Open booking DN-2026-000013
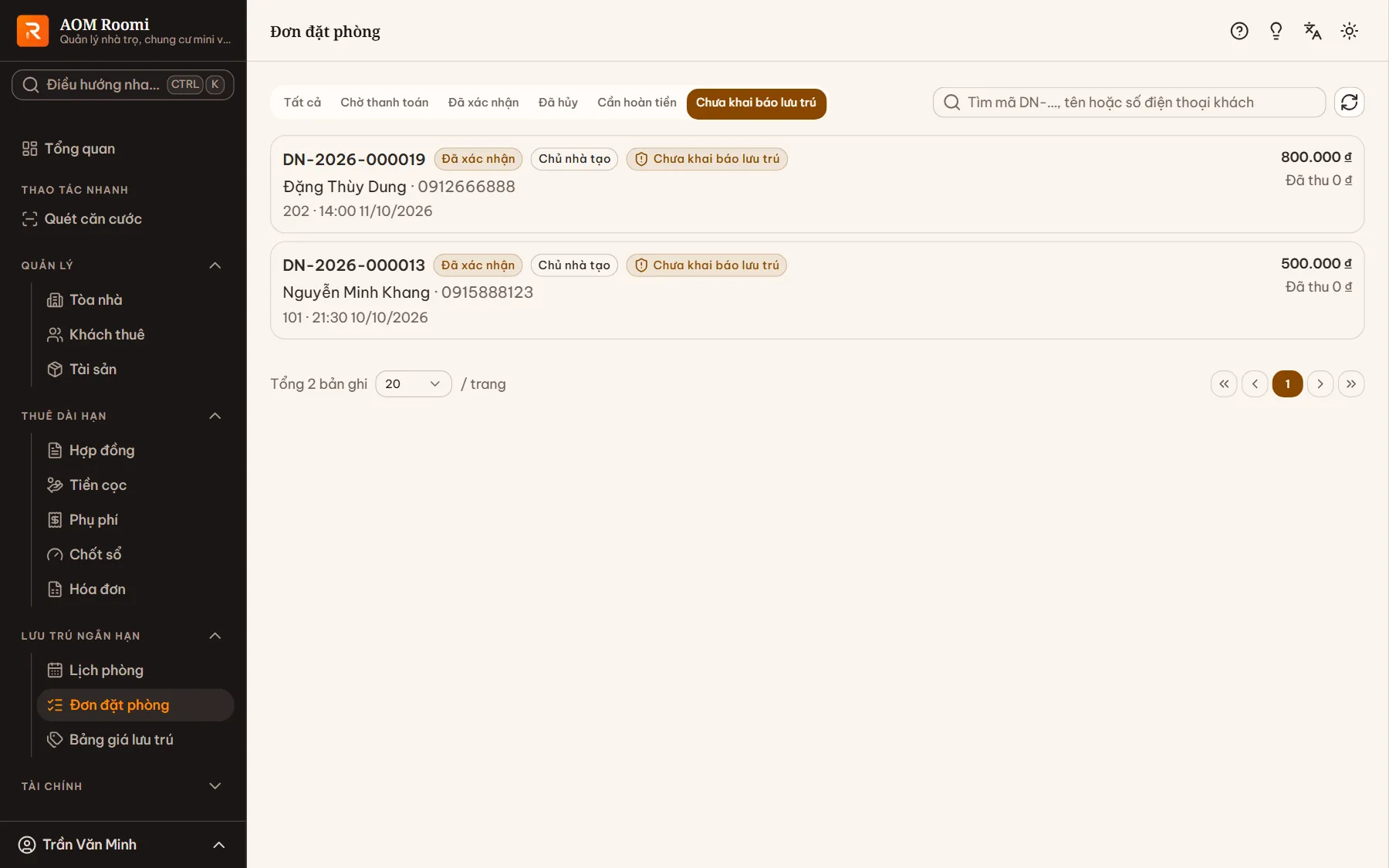Screen dimensions: 1389x868 [817, 290]
